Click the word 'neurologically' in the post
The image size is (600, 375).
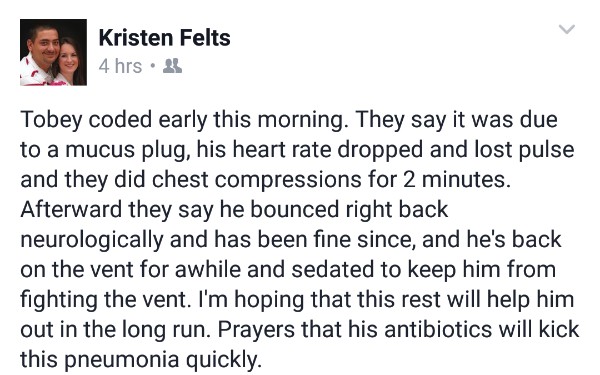[x=92, y=240]
